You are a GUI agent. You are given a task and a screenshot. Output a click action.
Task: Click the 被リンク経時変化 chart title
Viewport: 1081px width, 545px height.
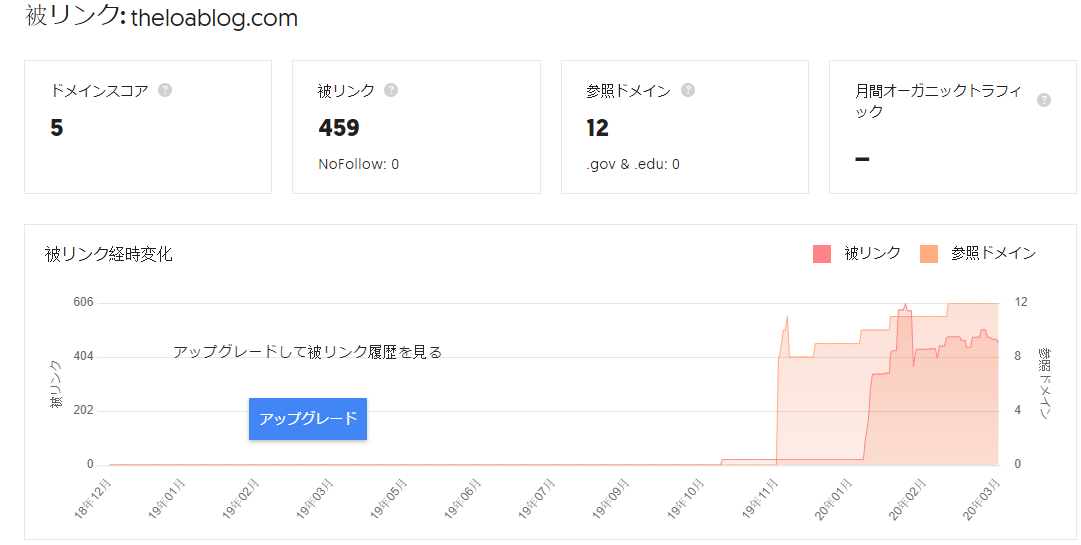(108, 254)
